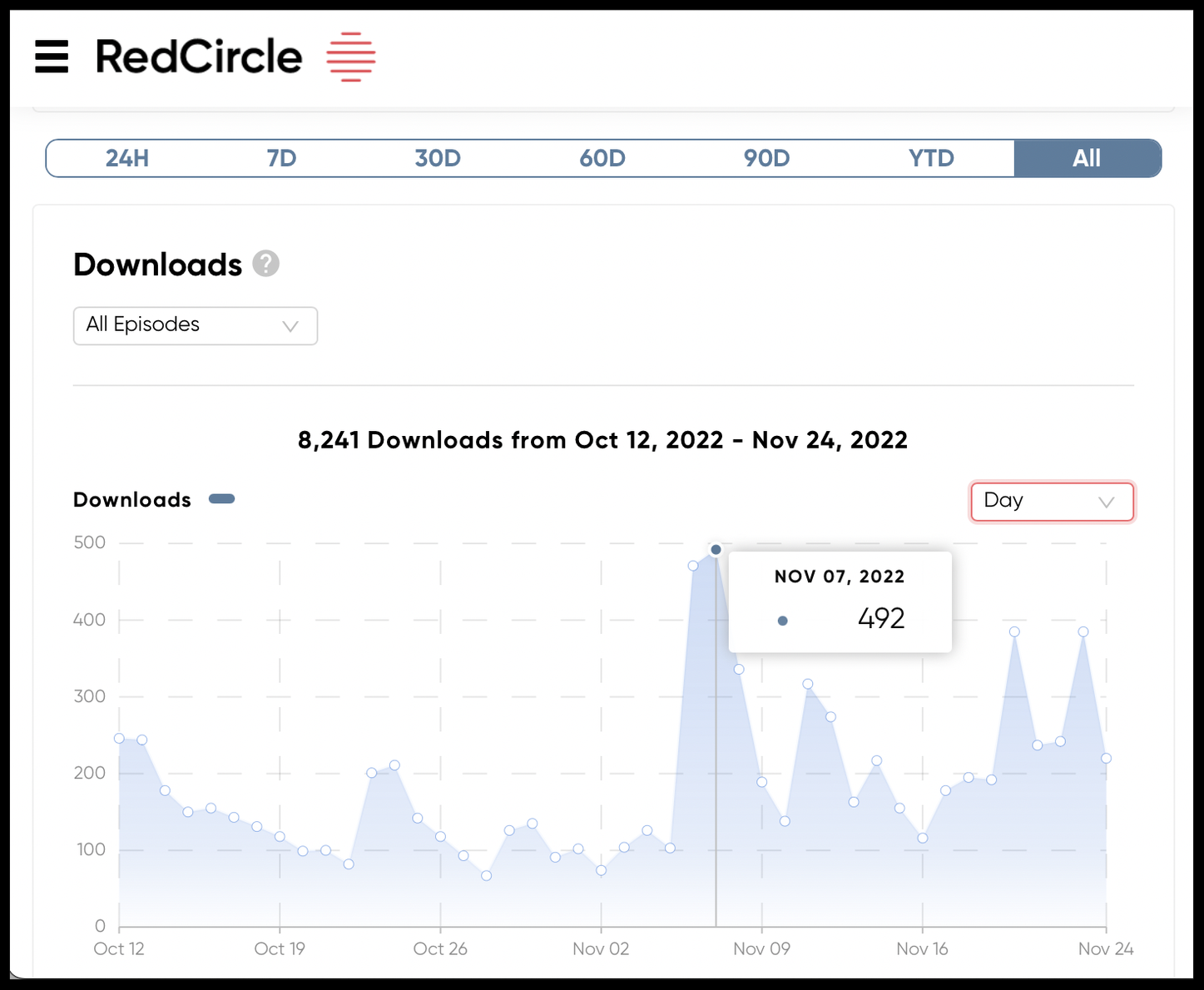The image size is (1204, 990).
Task: Click the Downloads legend label
Action: coord(132,500)
